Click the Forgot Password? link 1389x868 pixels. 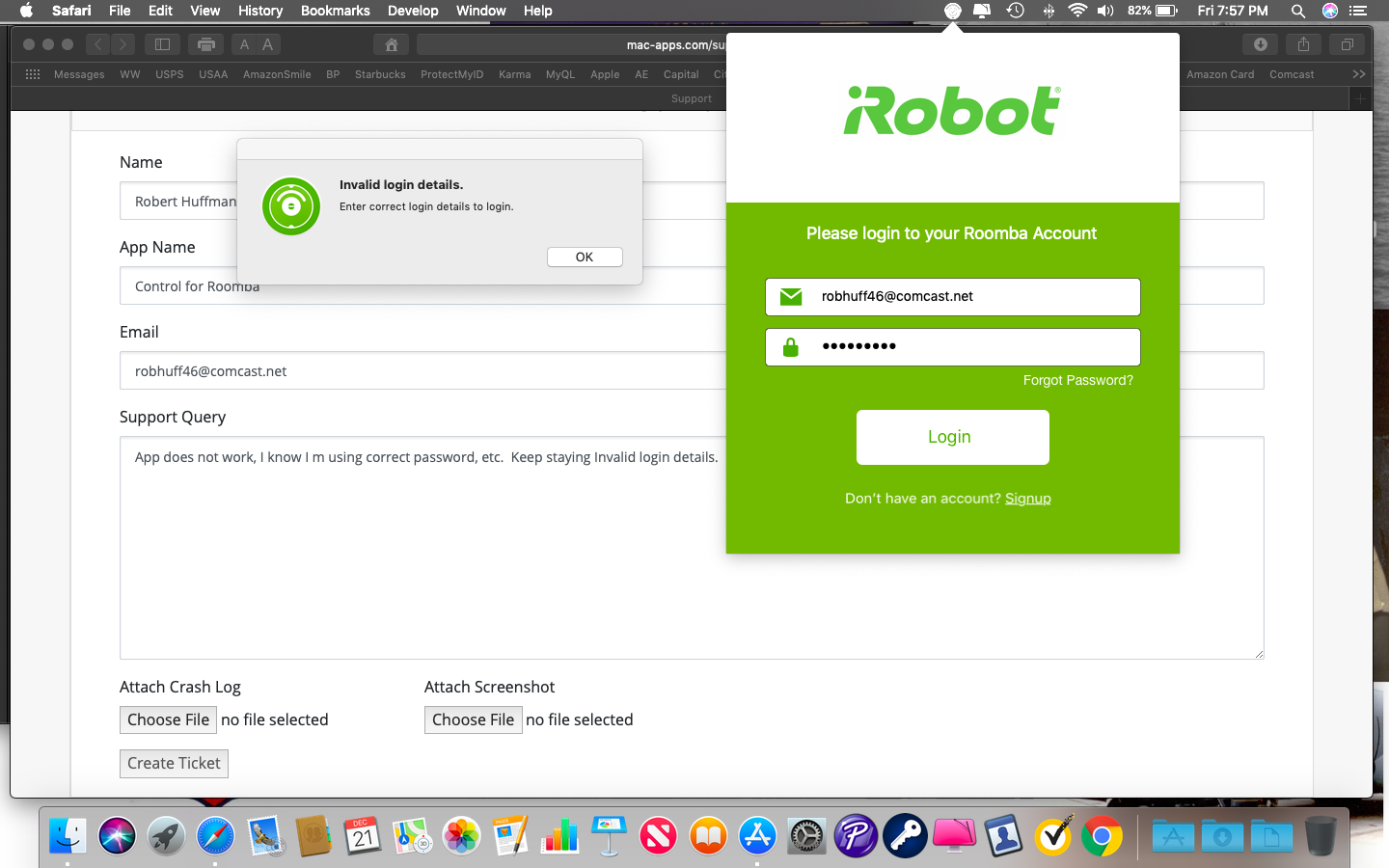tap(1078, 380)
